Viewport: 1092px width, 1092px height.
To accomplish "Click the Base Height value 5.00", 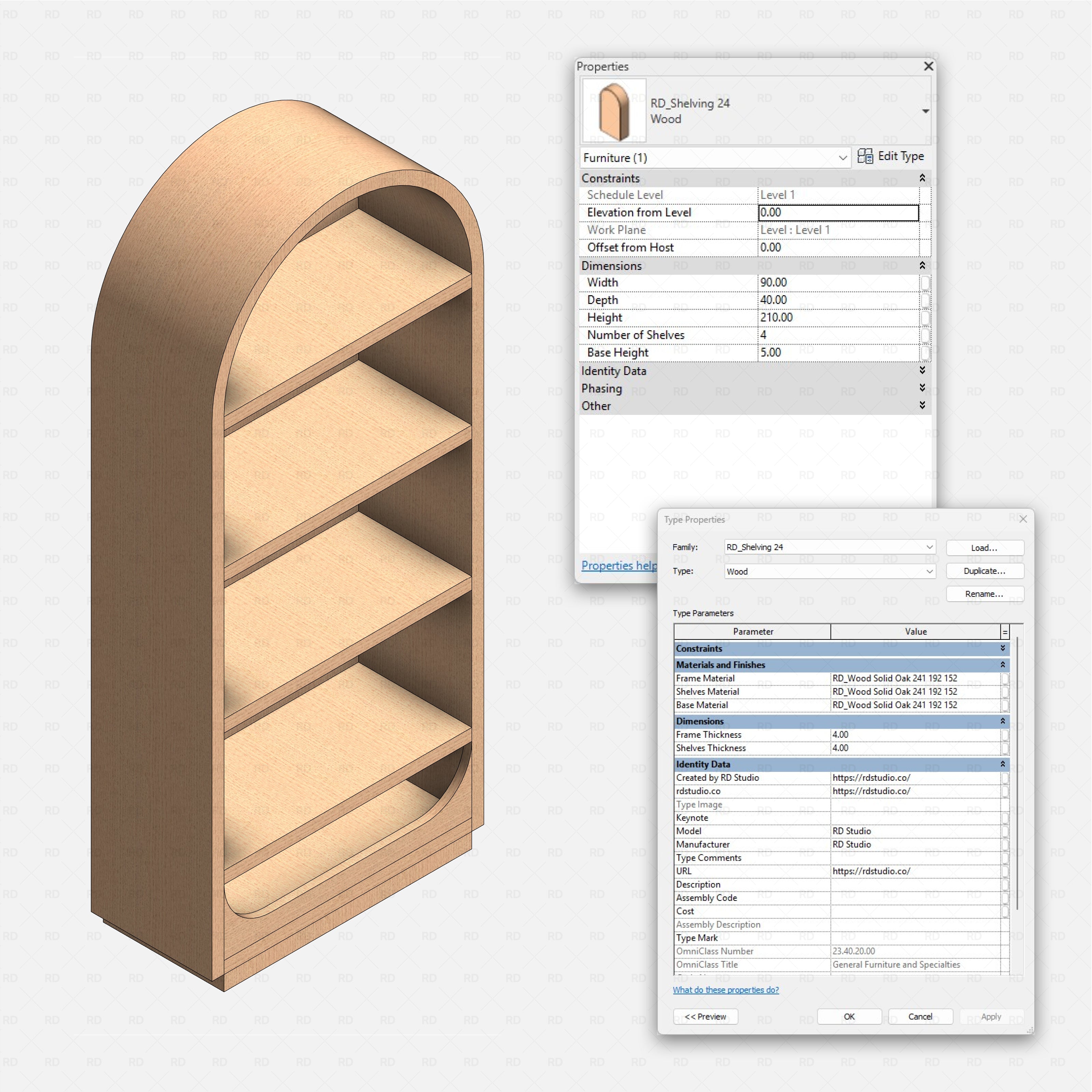I will (x=838, y=353).
